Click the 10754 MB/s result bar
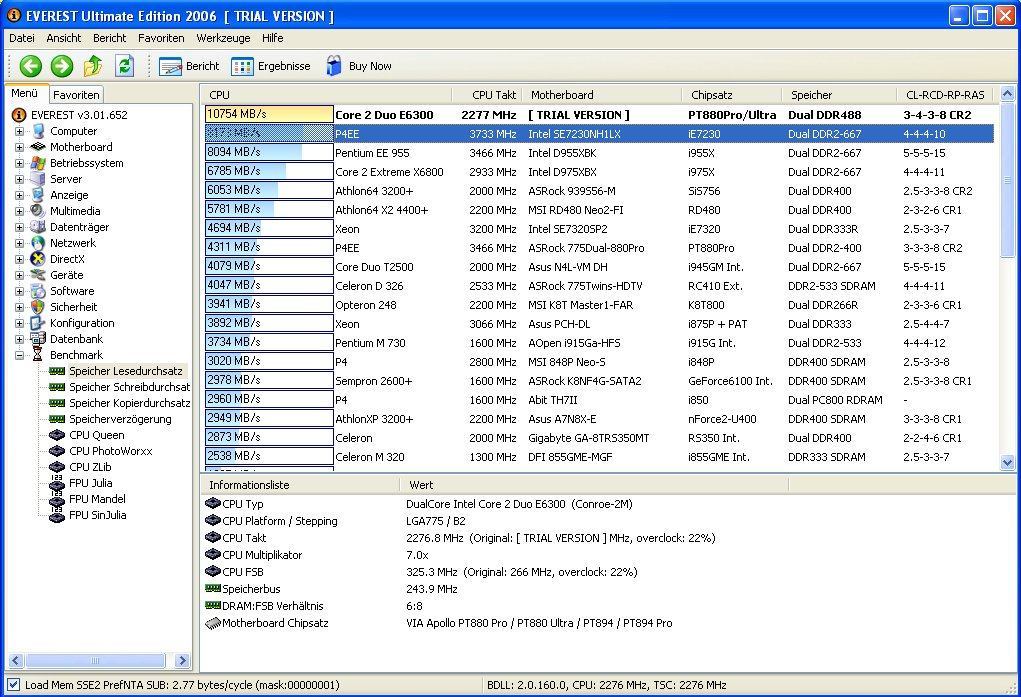This screenshot has width=1021, height=697. tap(269, 114)
